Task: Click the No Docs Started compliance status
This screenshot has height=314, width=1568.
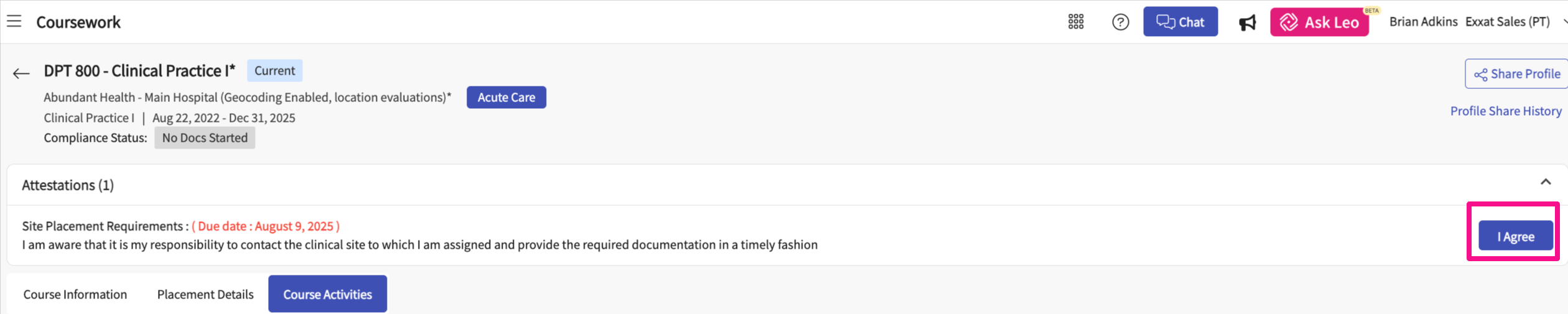Action: pyautogui.click(x=205, y=138)
